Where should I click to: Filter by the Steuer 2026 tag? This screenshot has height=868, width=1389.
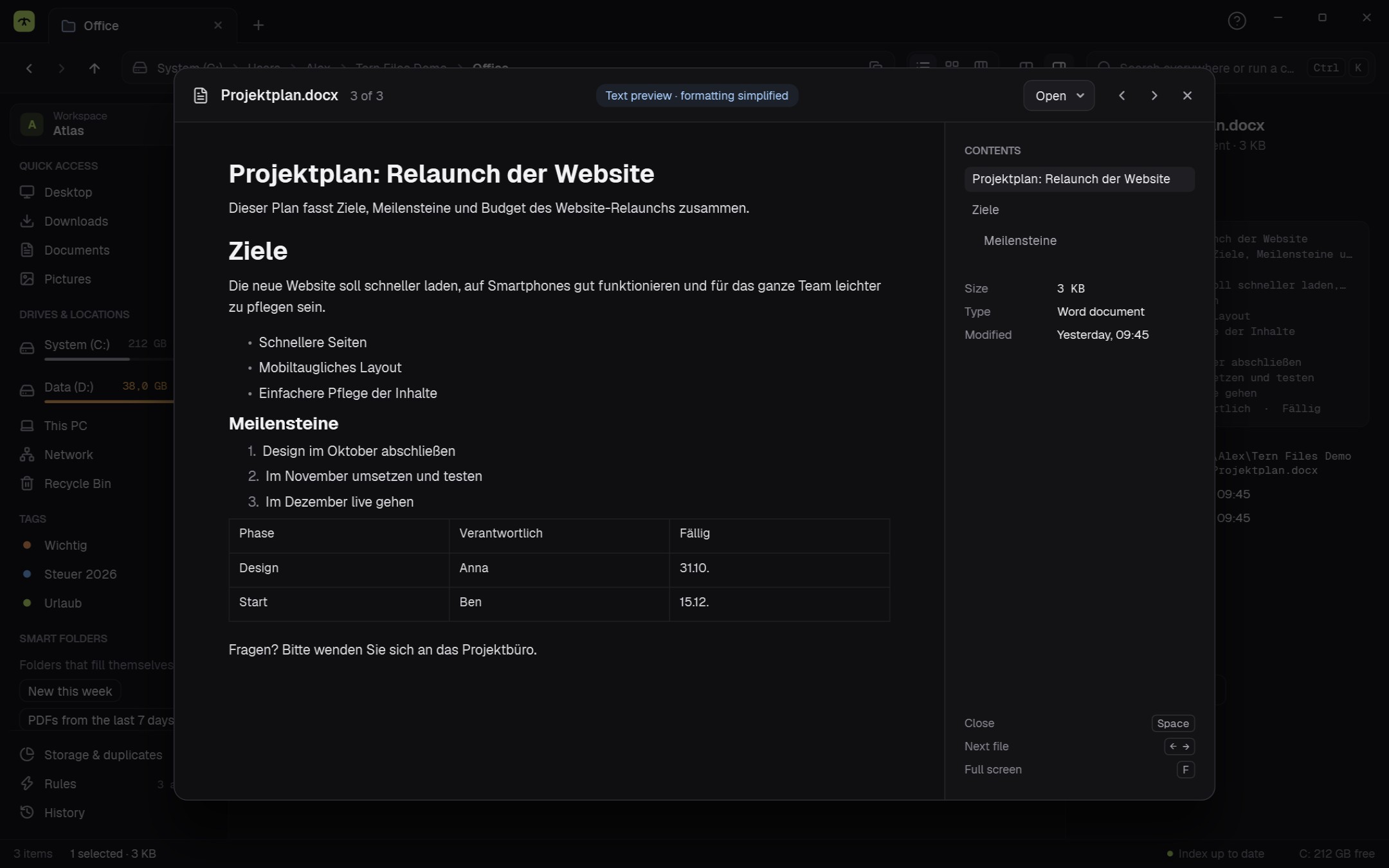click(92, 574)
